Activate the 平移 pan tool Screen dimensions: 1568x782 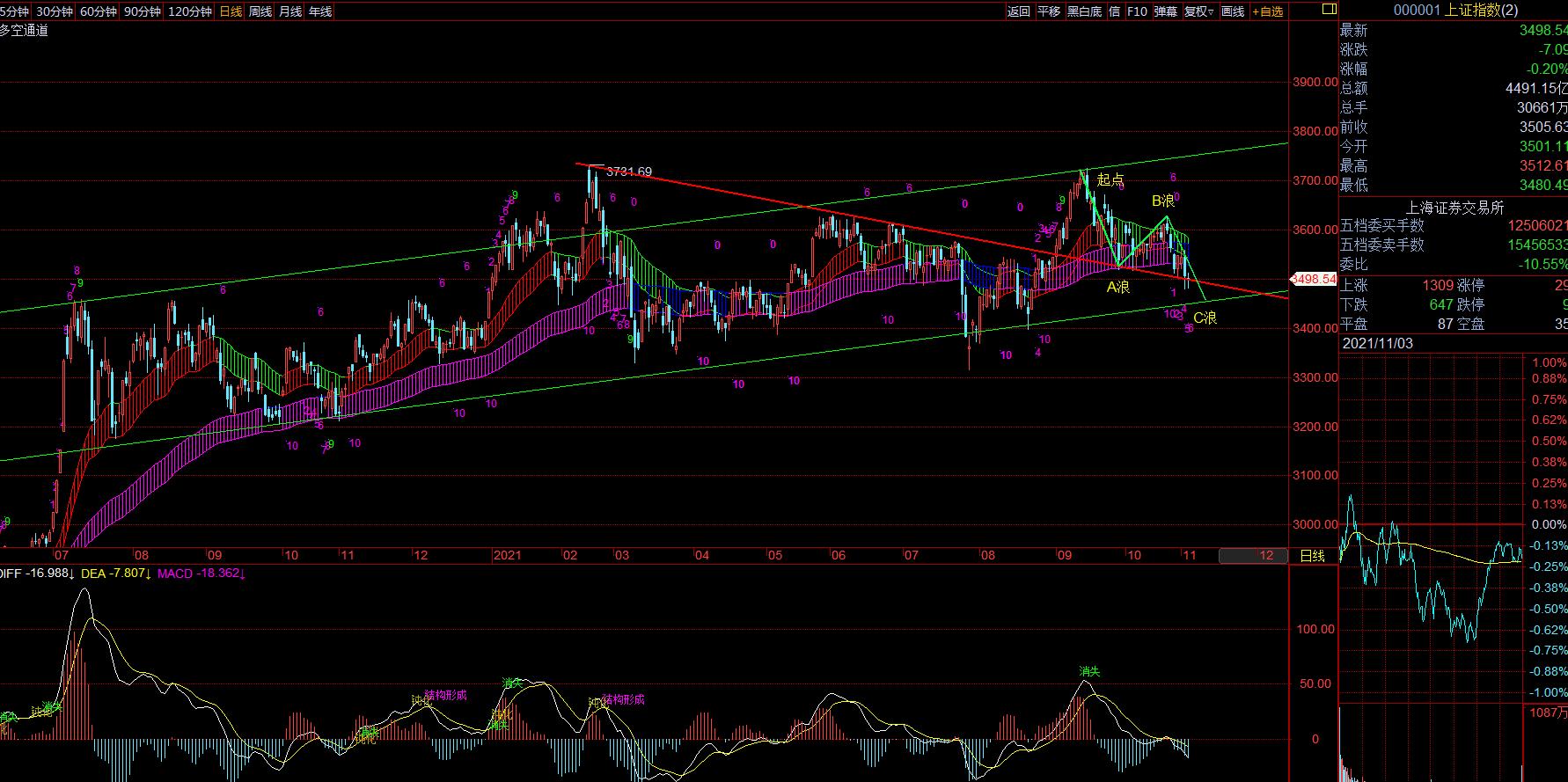click(1049, 11)
